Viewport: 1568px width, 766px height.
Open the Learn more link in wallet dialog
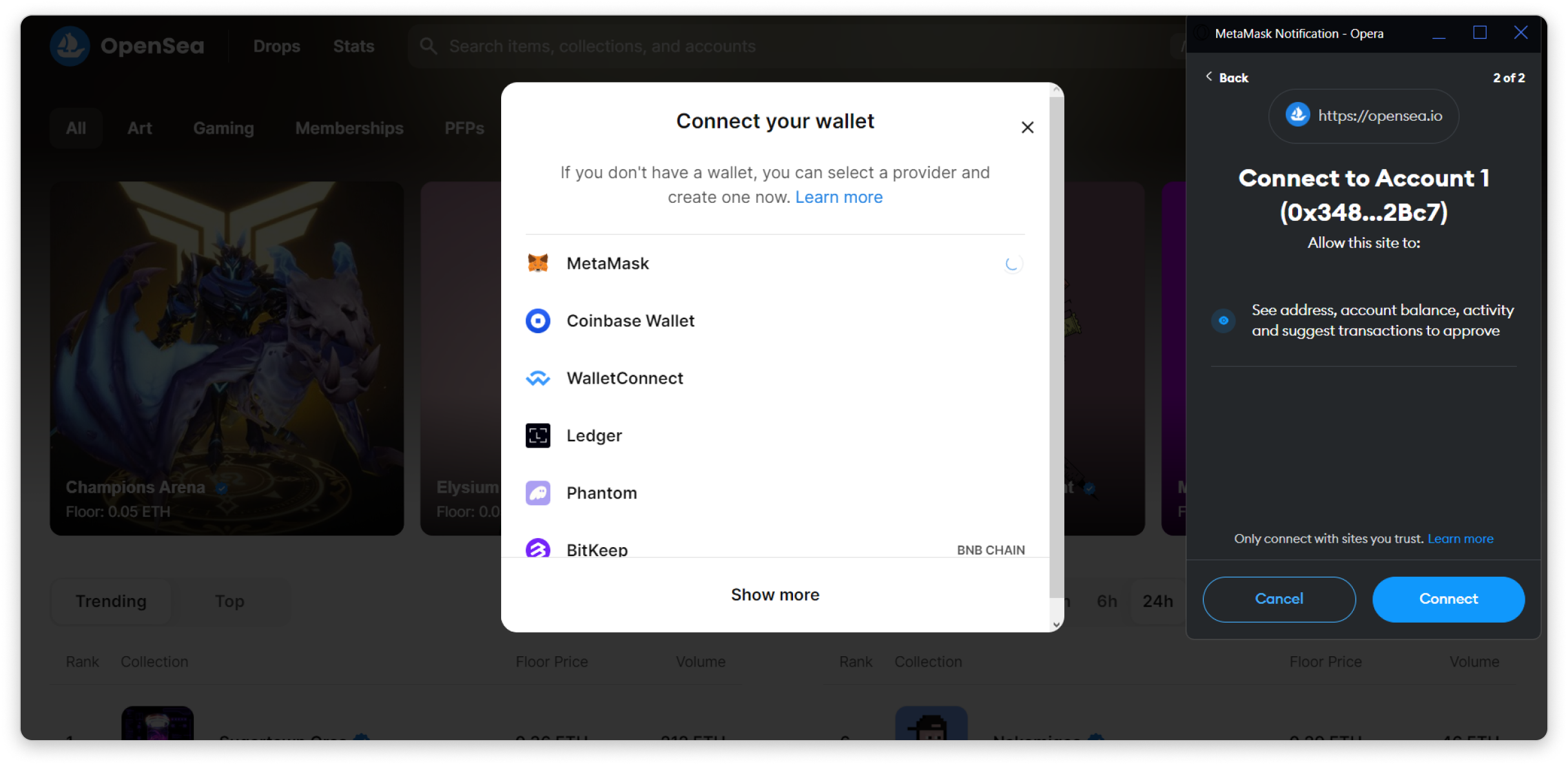pyautogui.click(x=838, y=197)
